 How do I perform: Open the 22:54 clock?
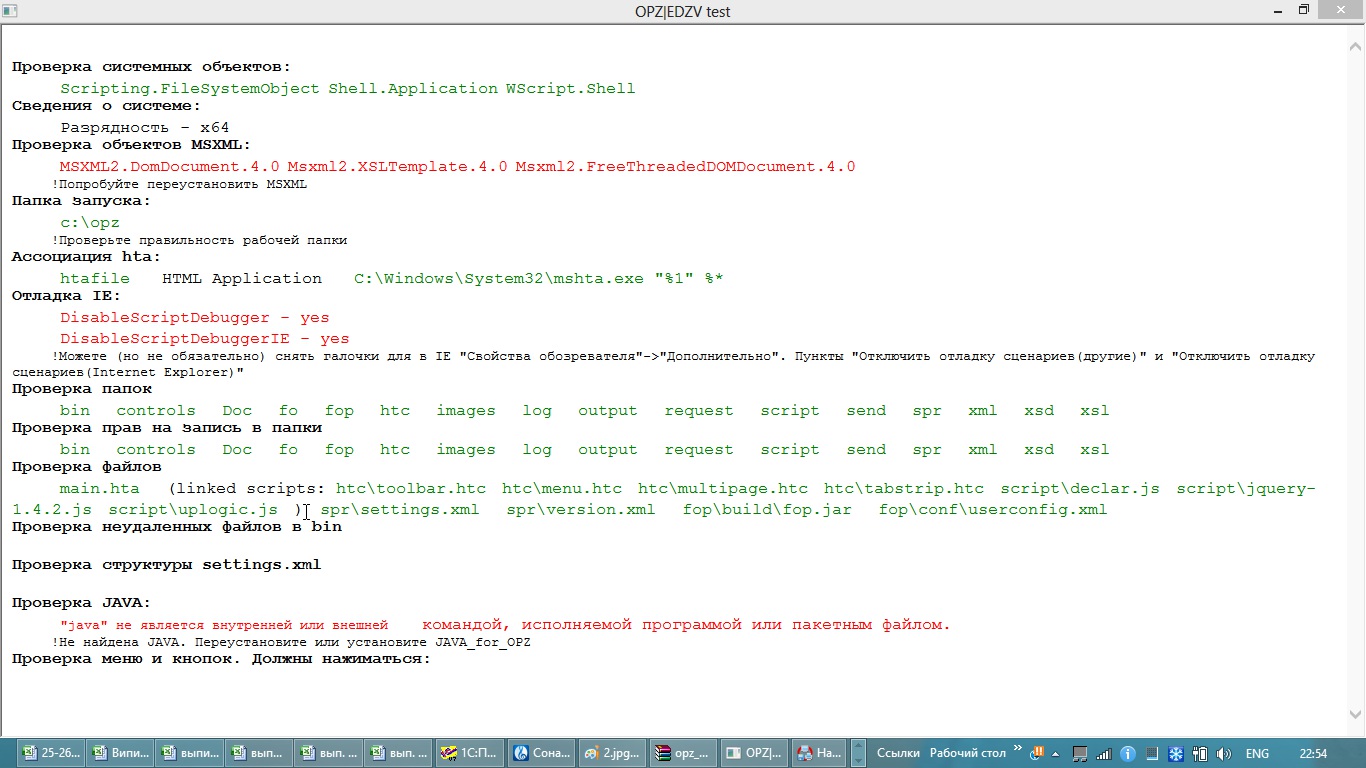1313,753
